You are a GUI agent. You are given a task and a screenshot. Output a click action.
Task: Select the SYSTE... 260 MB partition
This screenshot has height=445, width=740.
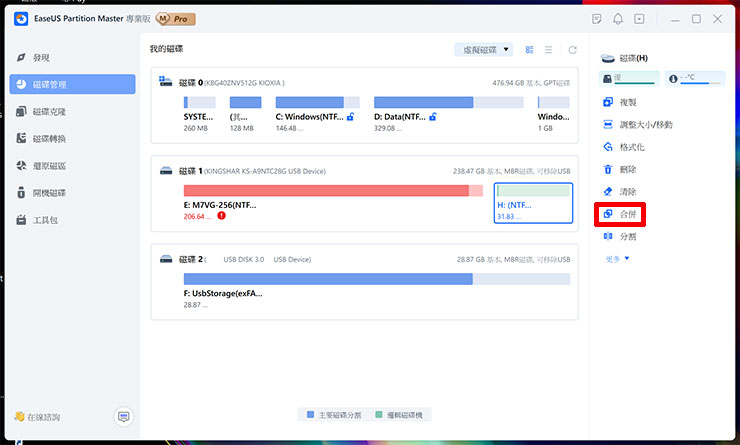pyautogui.click(x=199, y=115)
